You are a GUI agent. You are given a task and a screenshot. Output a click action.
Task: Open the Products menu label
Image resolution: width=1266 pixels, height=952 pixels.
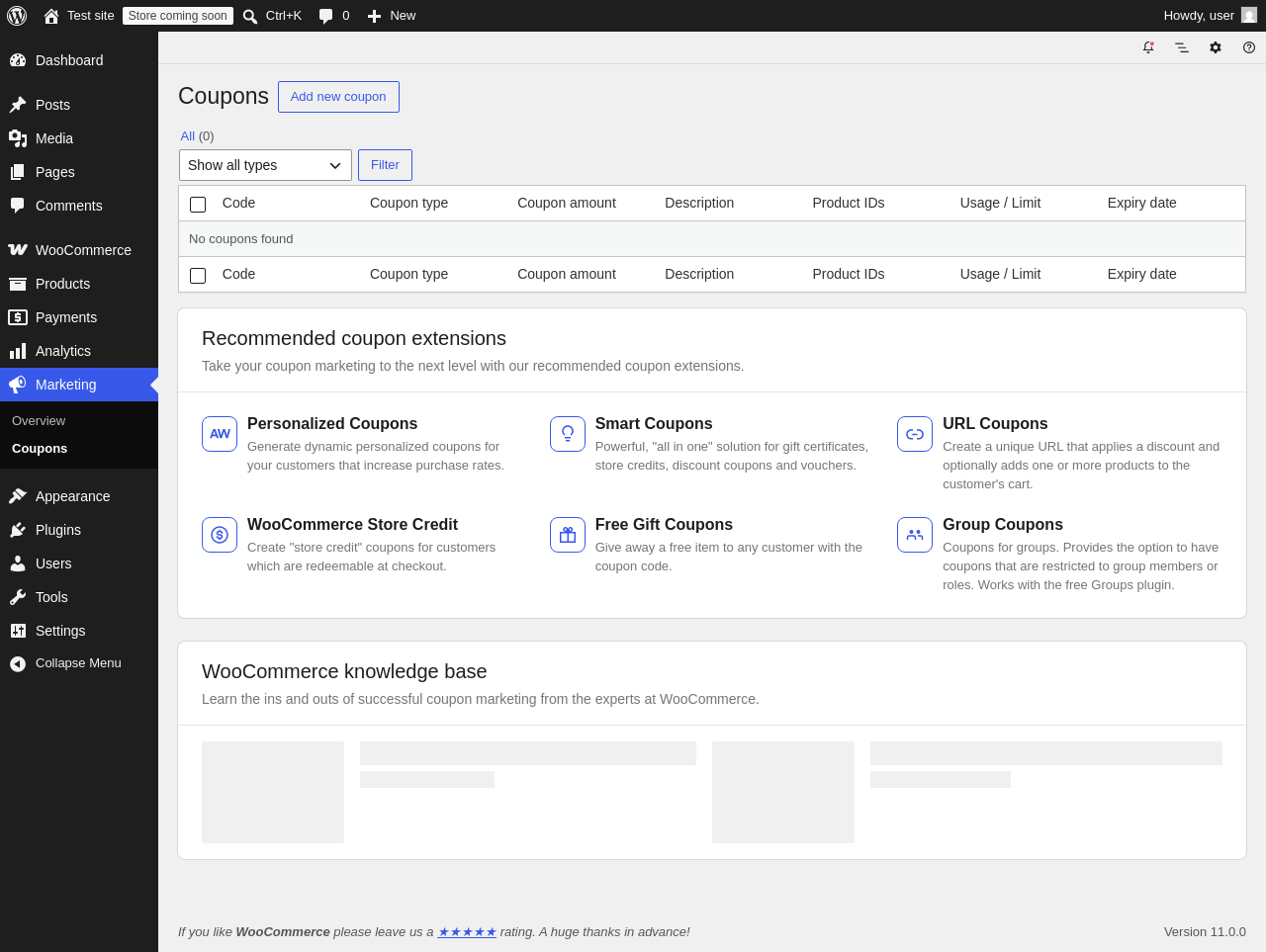[62, 284]
